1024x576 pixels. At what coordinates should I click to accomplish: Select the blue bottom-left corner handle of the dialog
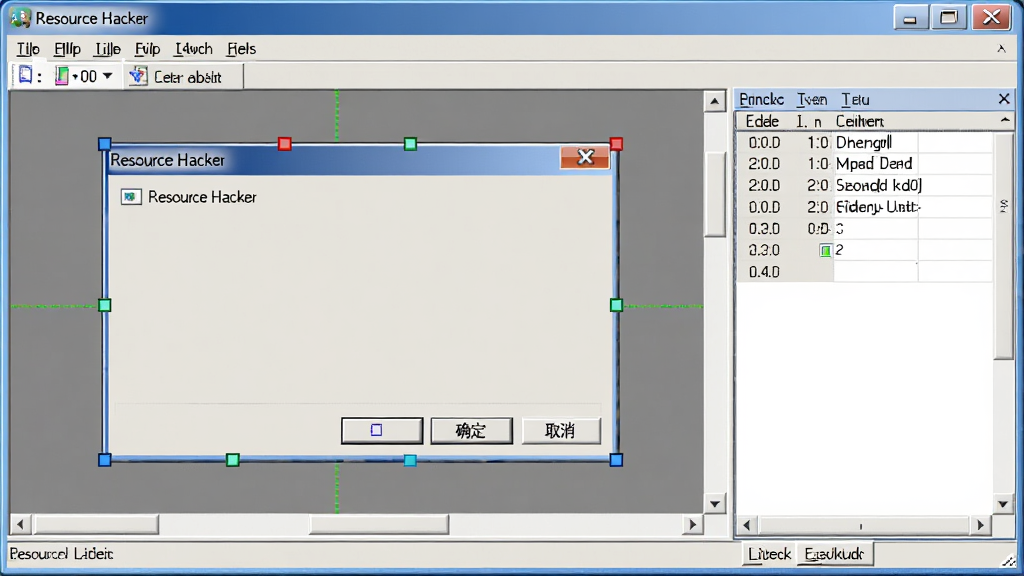[104, 460]
